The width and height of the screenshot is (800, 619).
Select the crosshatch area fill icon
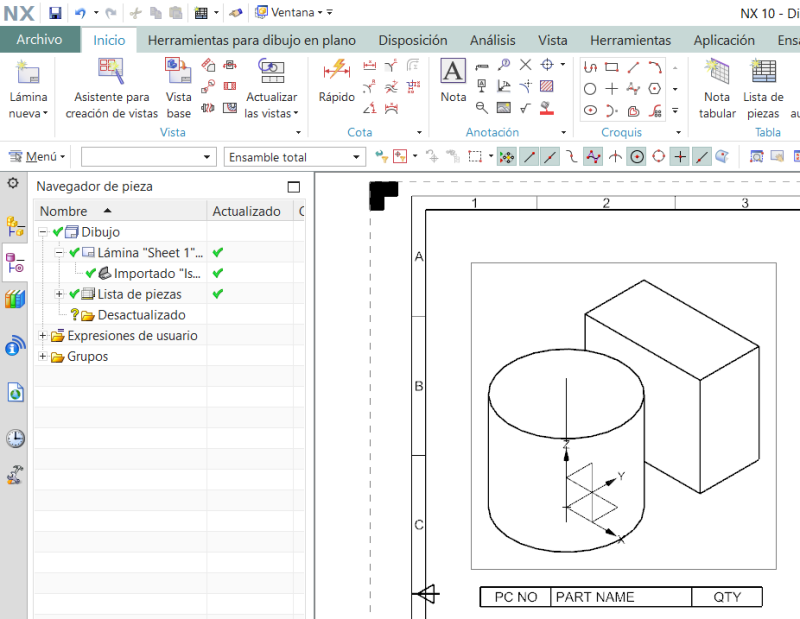coord(546,86)
